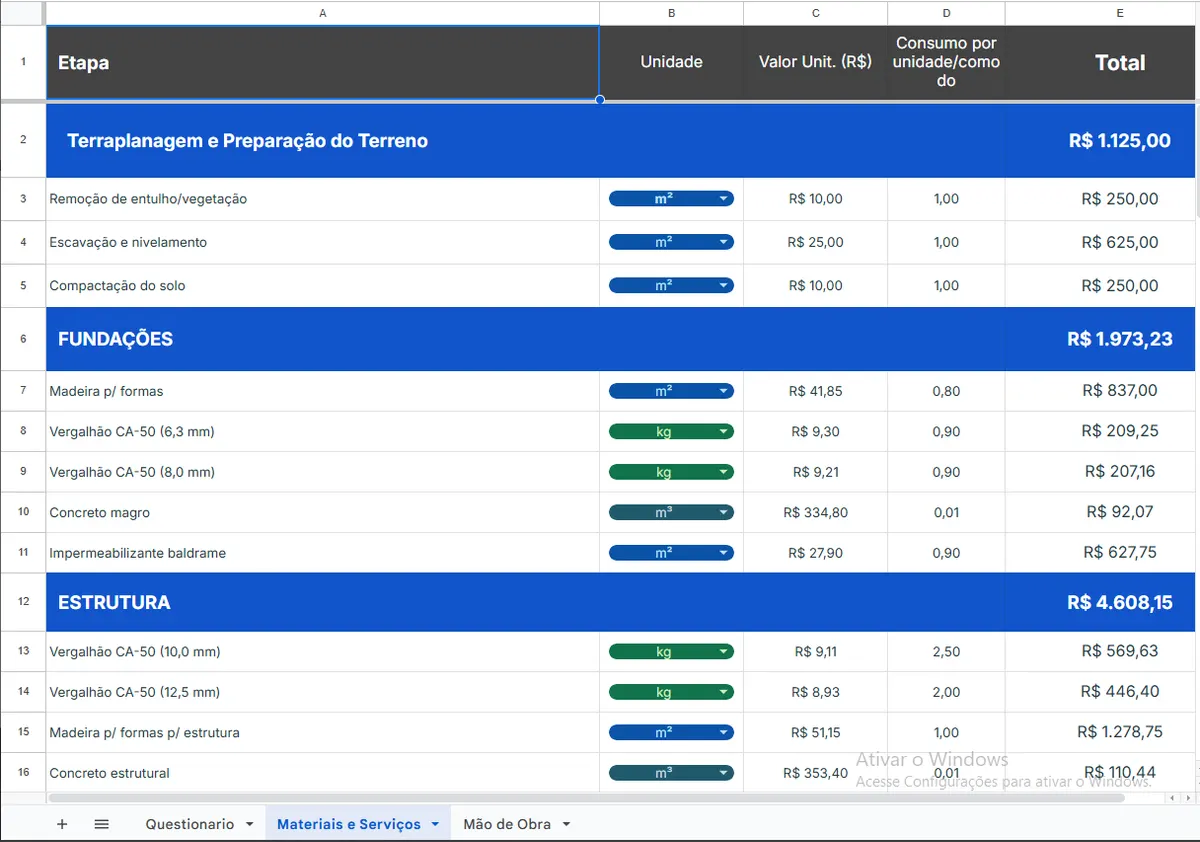Switch to the Mão de Obra tab
Viewport: 1200px width, 842px height.
[507, 824]
